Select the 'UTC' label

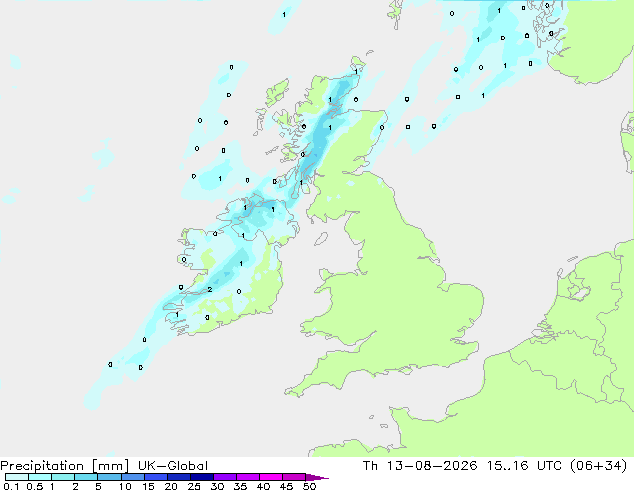pos(549,465)
